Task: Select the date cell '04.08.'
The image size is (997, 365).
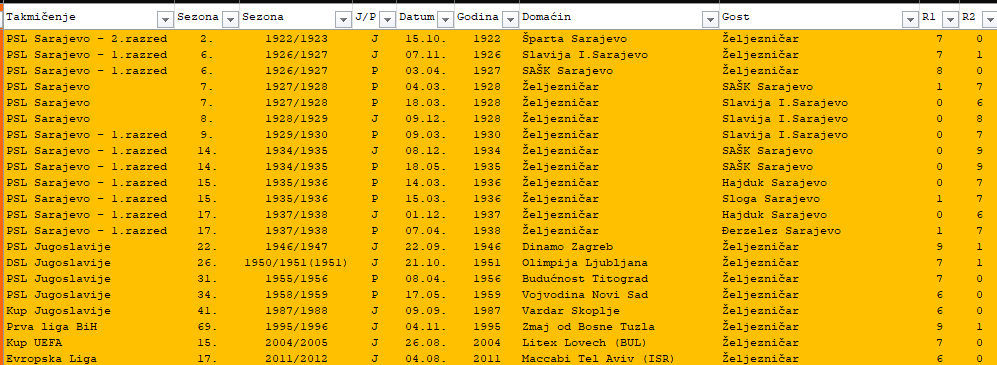Action: pos(425,359)
